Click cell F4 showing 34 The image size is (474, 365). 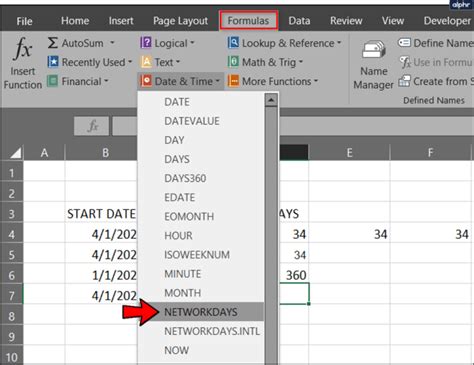coord(431,234)
